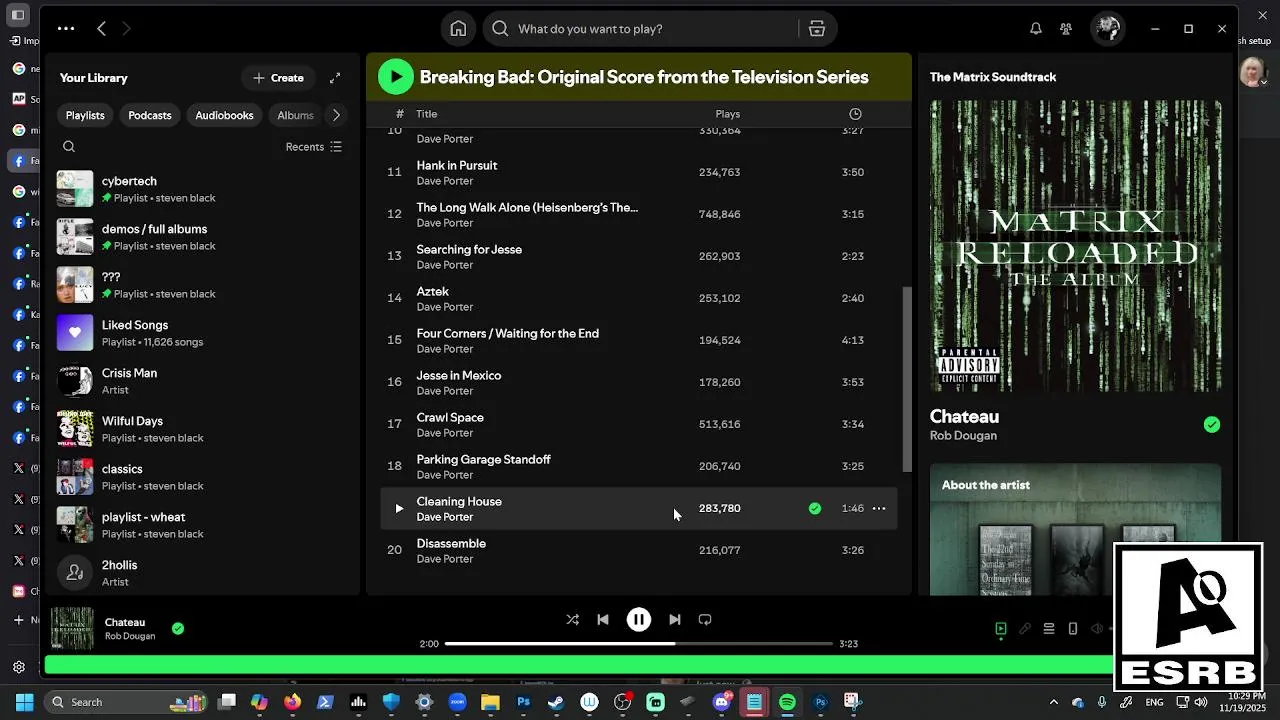Viewport: 1280px width, 720px height.
Task: Open the play Queue icon
Action: point(1049,629)
